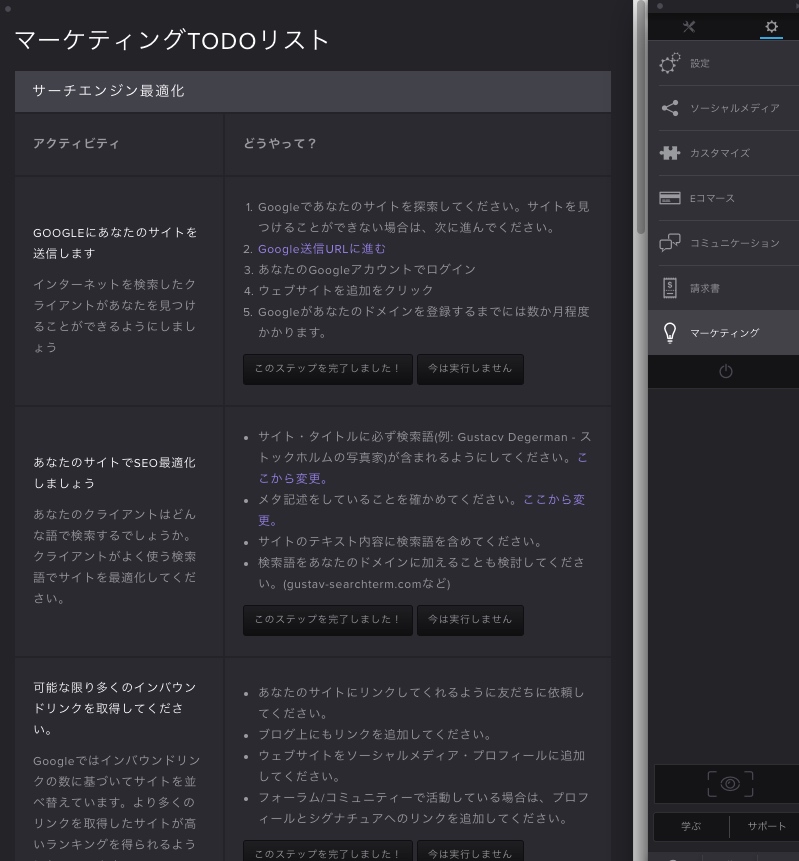The image size is (799, 861).
Task: Open the Google送信URLに進む link
Action: tap(322, 249)
